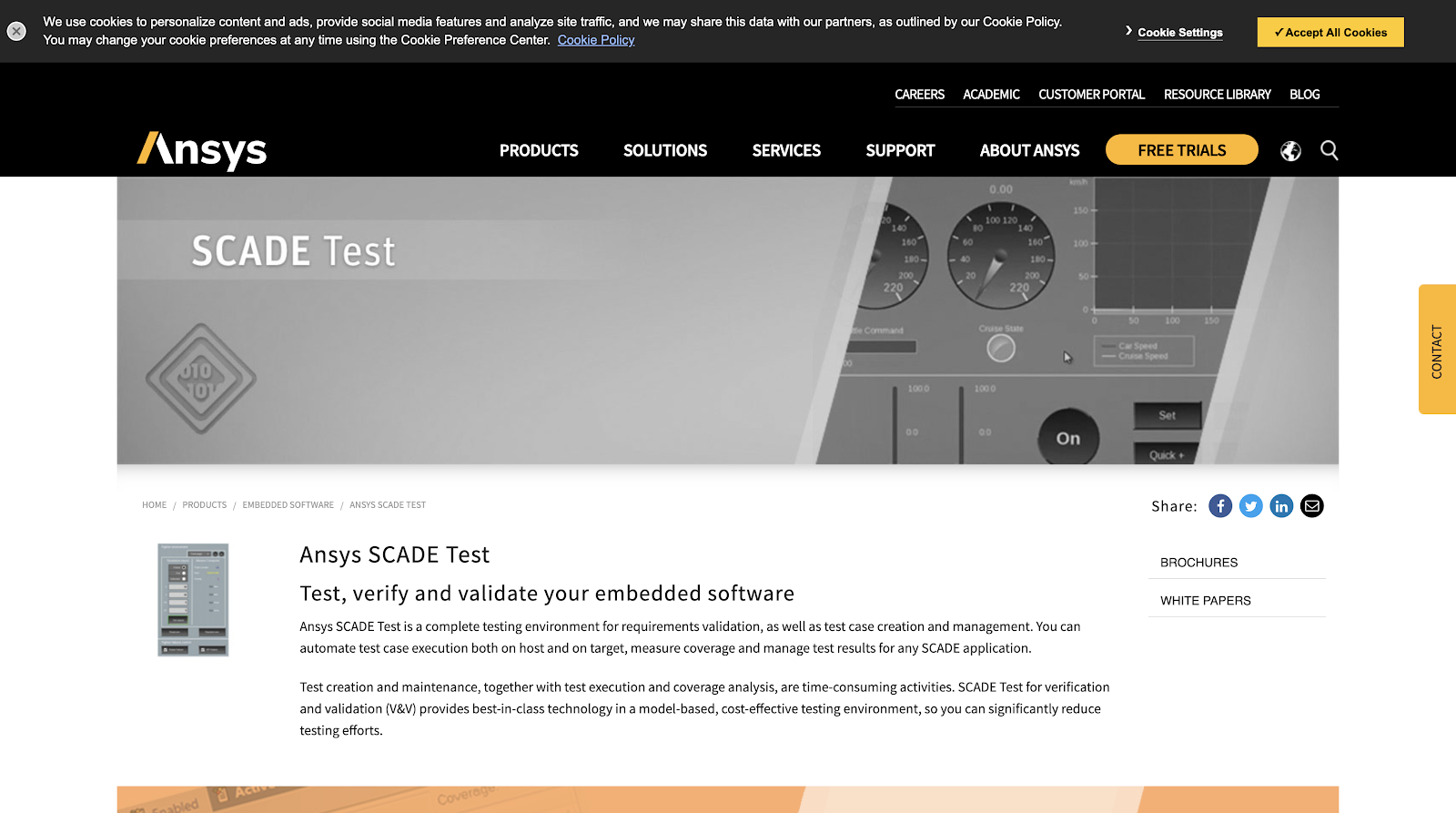Share page on Twitter
Image resolution: width=1456 pixels, height=813 pixels.
pos(1251,506)
